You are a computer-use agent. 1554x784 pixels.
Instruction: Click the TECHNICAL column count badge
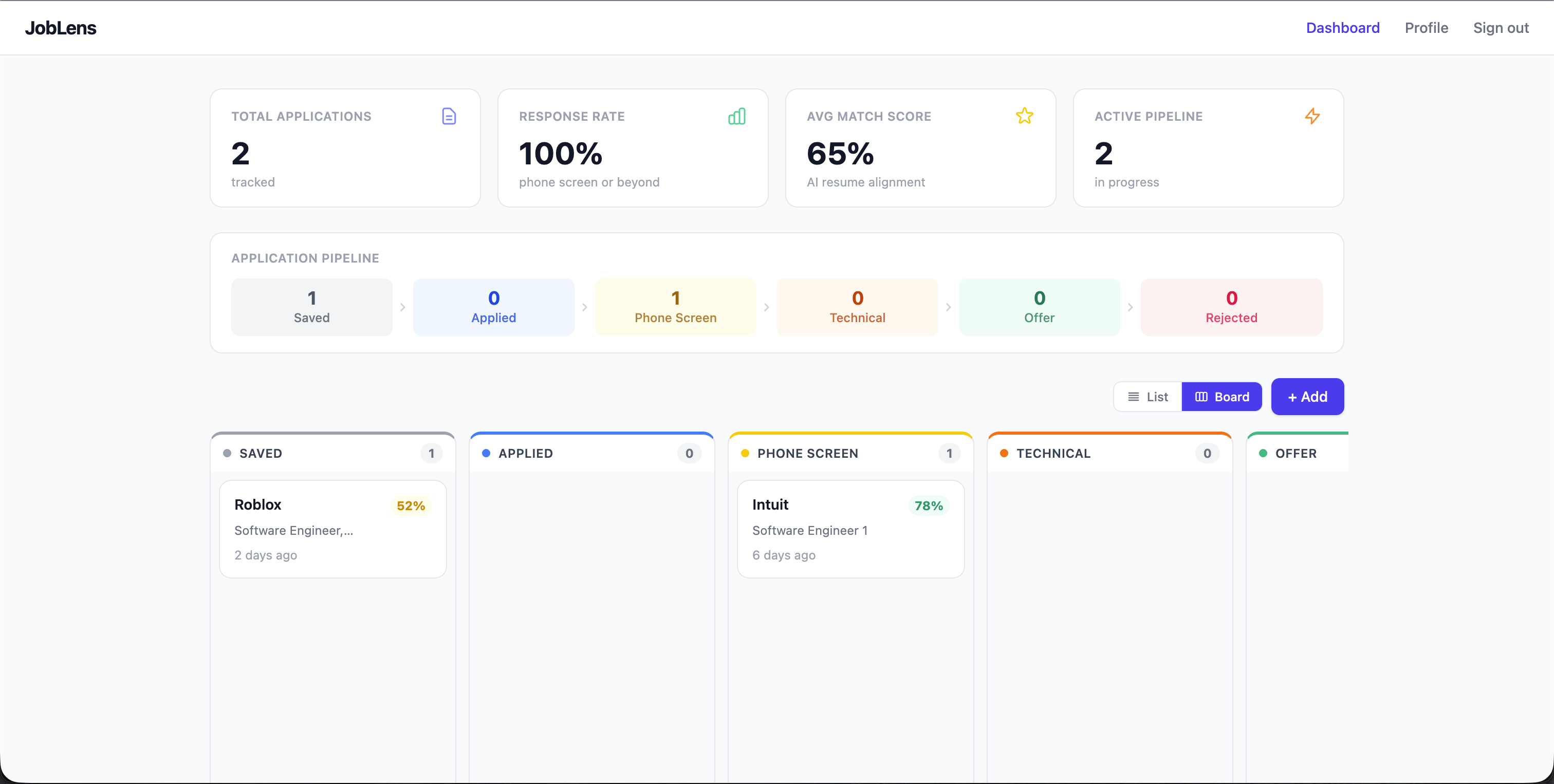(x=1207, y=454)
